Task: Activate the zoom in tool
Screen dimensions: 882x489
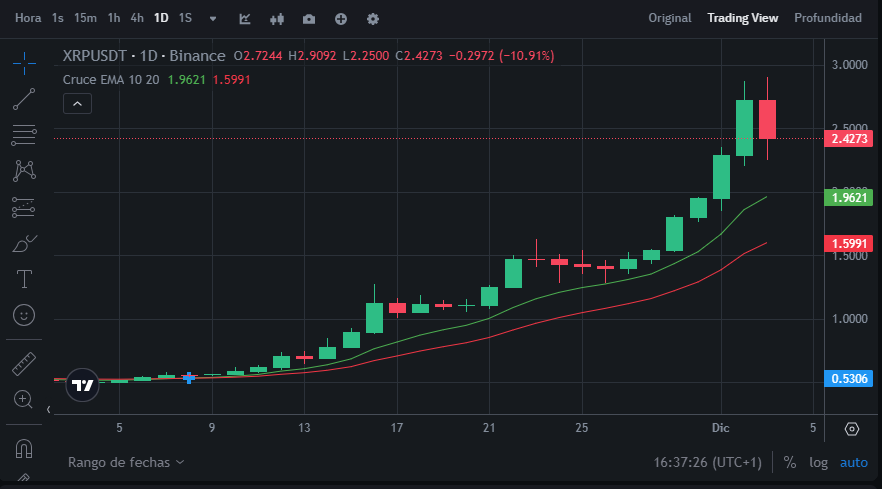Action: [24, 400]
